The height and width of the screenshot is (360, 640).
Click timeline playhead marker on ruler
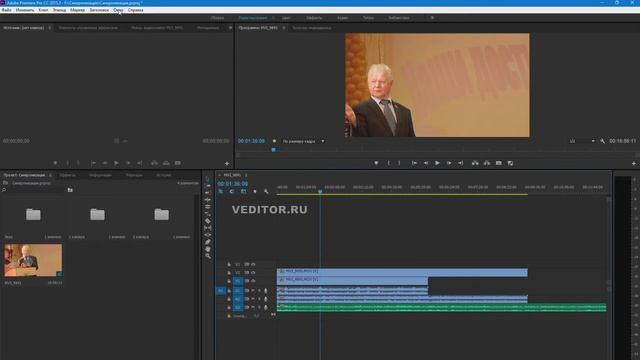tap(320, 191)
